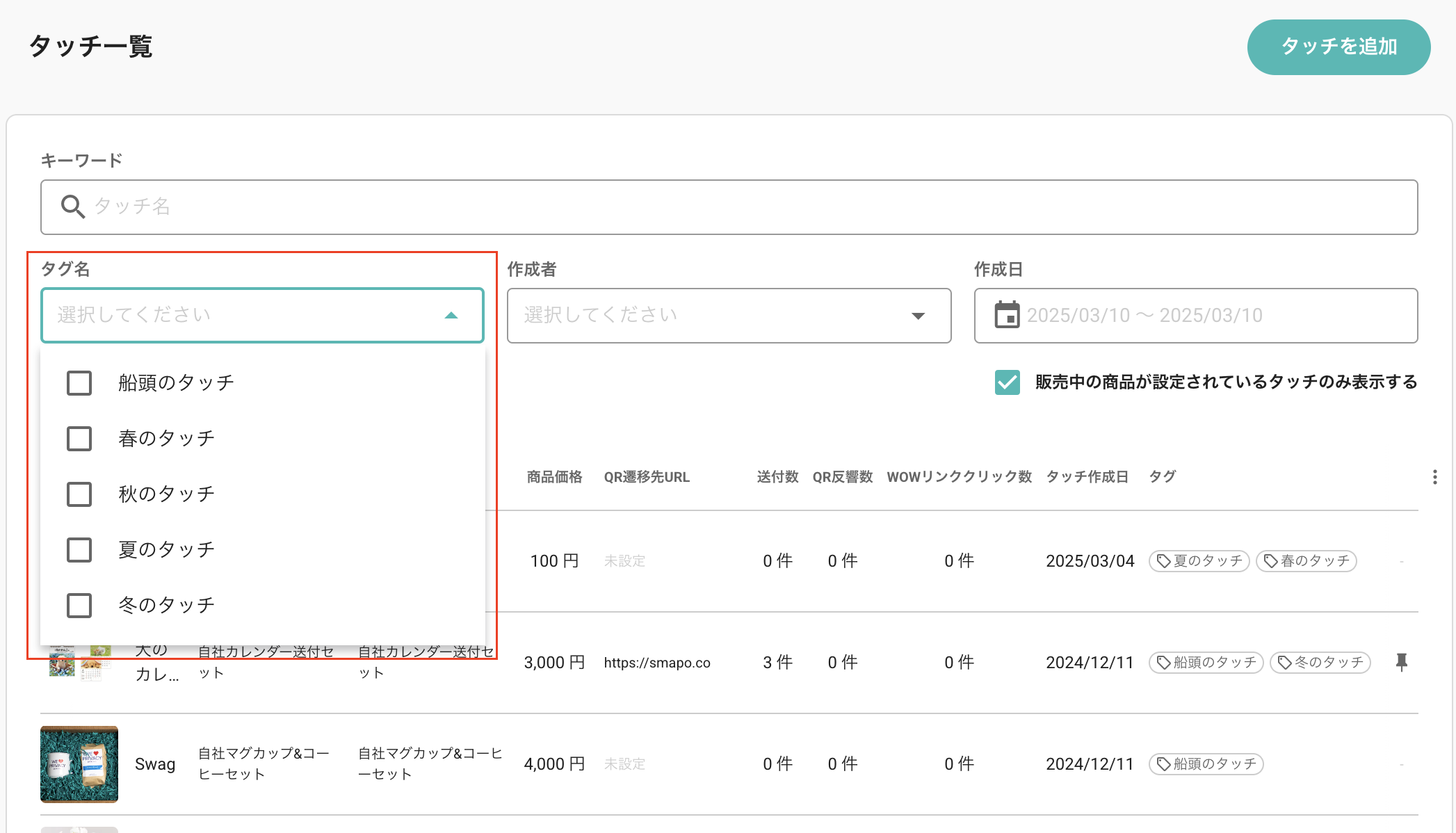The image size is (1456, 833).
Task: Click the https://smapo.co QR URL link
Action: pos(657,663)
